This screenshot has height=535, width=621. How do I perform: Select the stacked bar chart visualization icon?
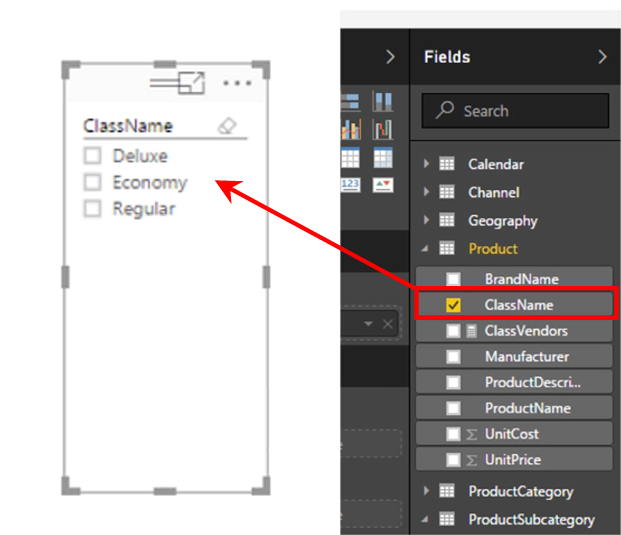(350, 101)
